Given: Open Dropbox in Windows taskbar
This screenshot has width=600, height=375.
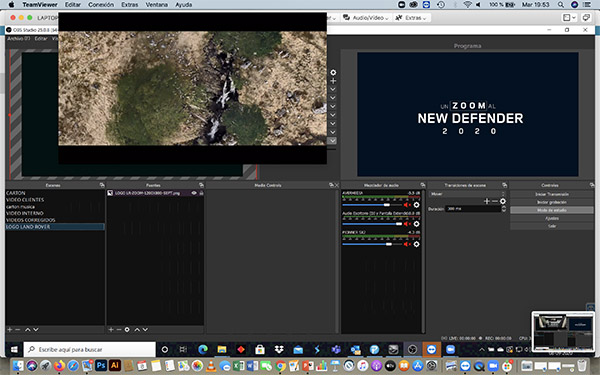Looking at the screenshot, I should point(279,349).
